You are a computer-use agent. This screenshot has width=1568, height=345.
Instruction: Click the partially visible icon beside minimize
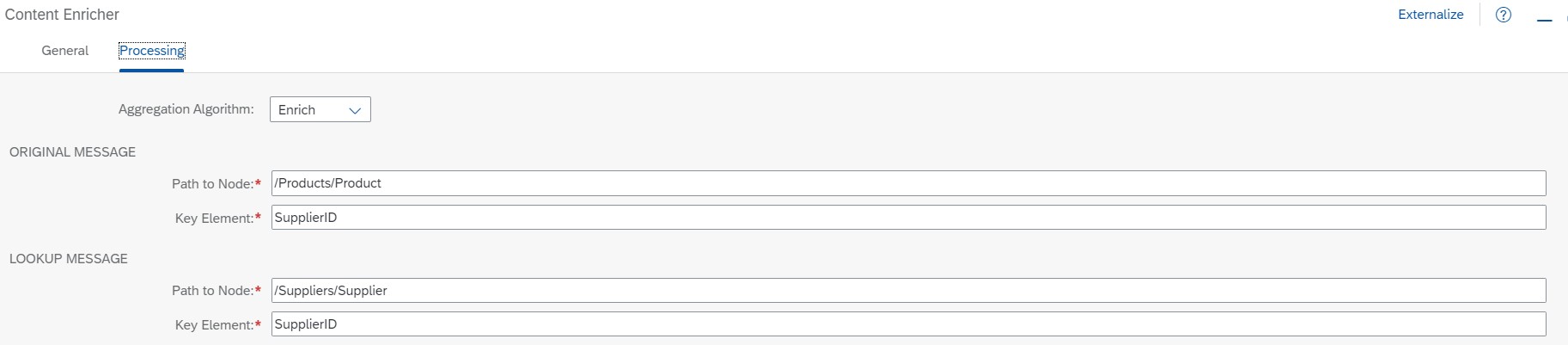pos(1565,17)
